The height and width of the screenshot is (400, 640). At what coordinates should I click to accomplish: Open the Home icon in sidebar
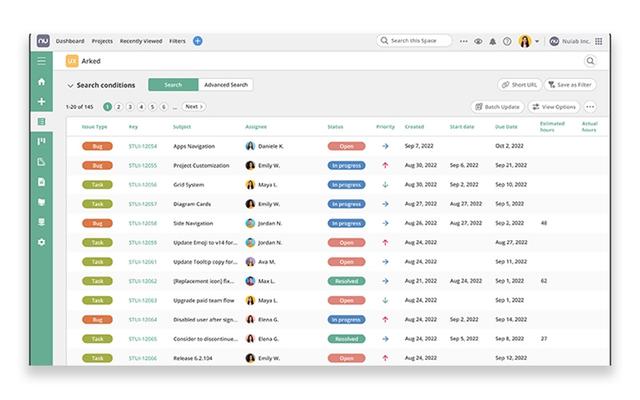[x=41, y=82]
